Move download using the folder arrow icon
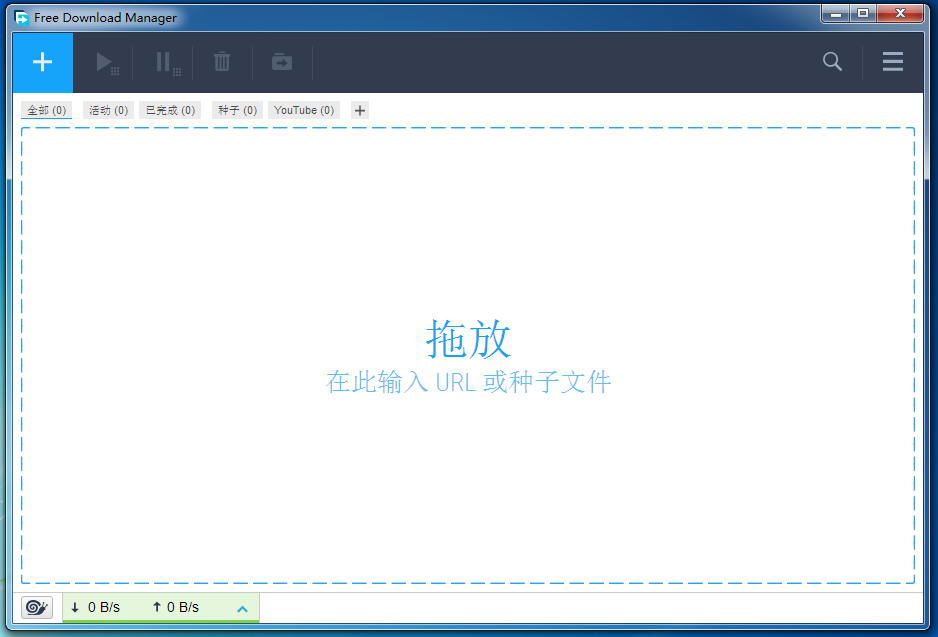 tap(282, 62)
